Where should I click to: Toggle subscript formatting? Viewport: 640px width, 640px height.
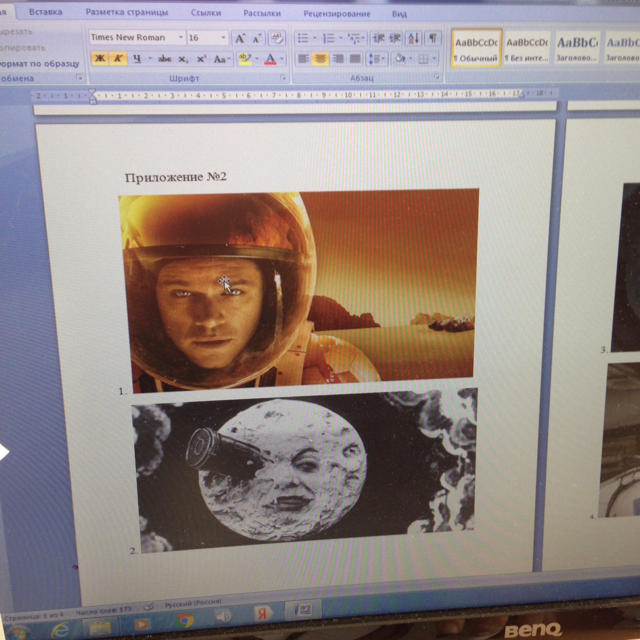click(x=183, y=59)
